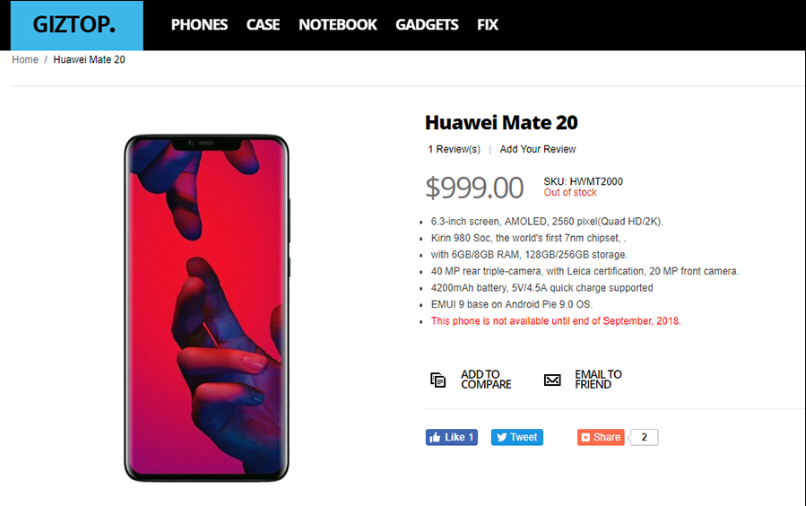Click the ADD TO COMPARE text
The image size is (806, 506).
pyautogui.click(x=486, y=380)
